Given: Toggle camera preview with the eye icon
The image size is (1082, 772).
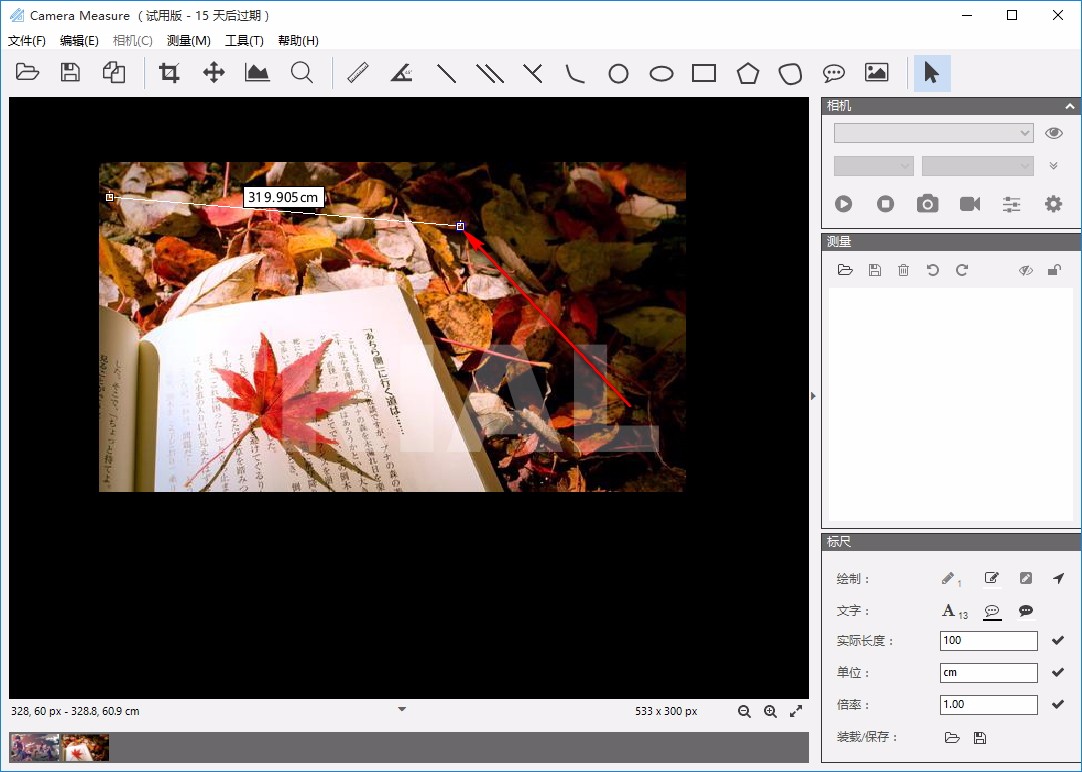Looking at the screenshot, I should (x=1053, y=132).
